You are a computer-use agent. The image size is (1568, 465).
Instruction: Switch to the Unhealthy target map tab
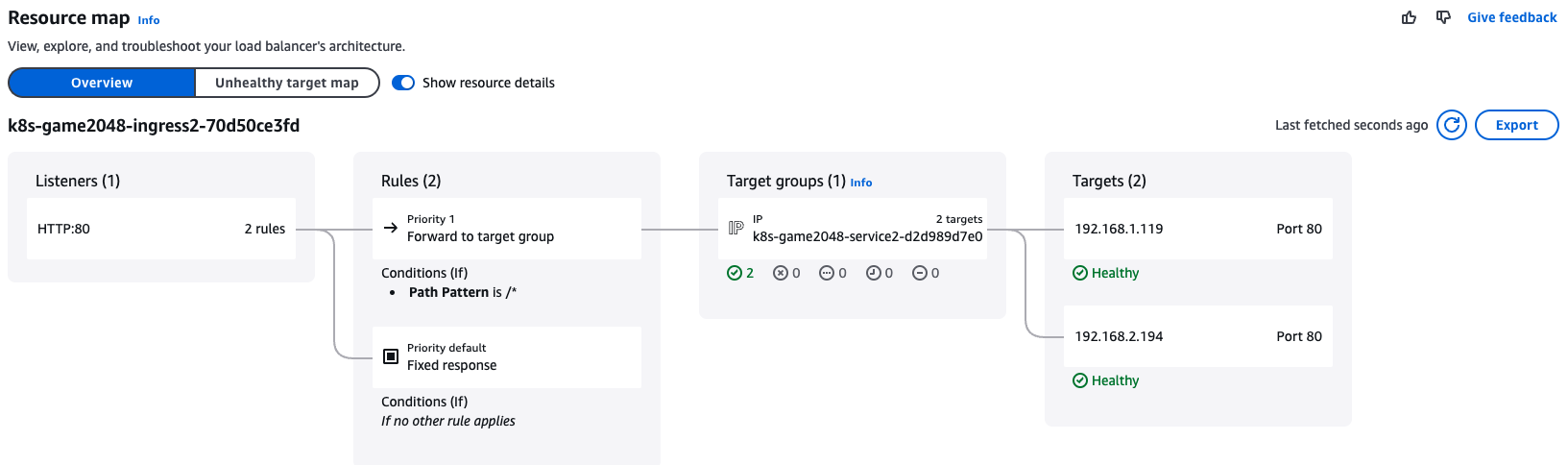pos(286,83)
